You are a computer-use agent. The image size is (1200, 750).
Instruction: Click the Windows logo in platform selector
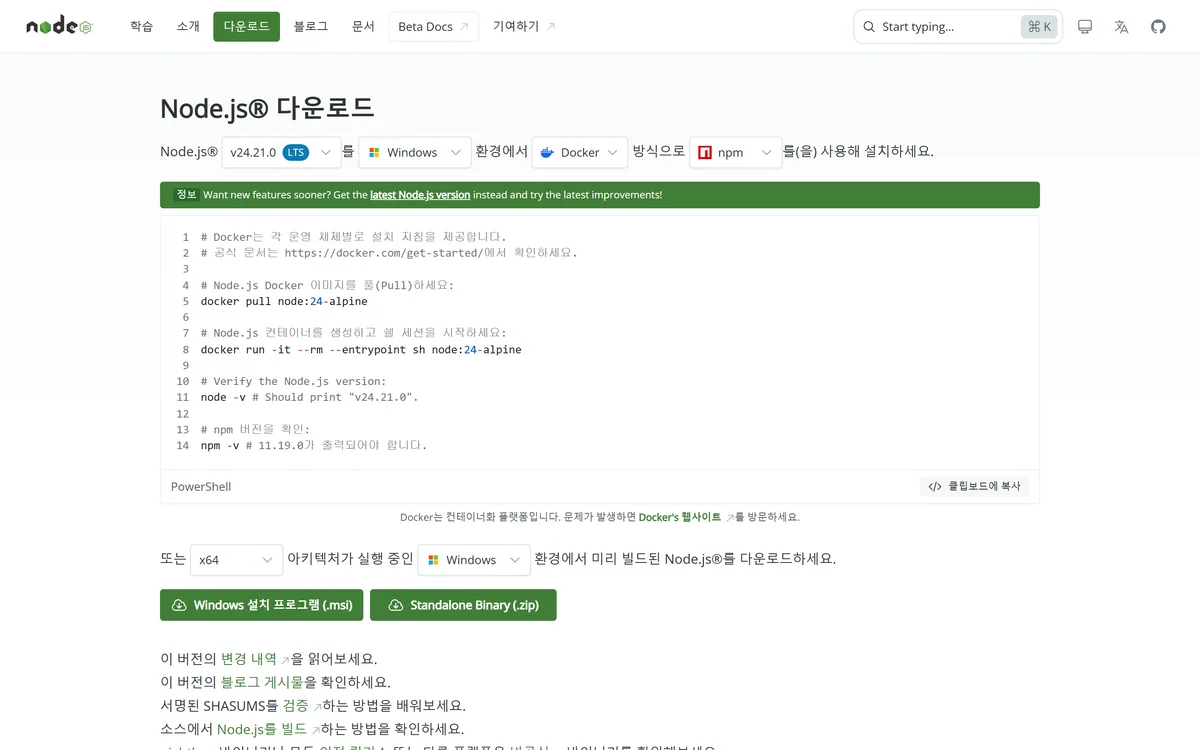(374, 152)
